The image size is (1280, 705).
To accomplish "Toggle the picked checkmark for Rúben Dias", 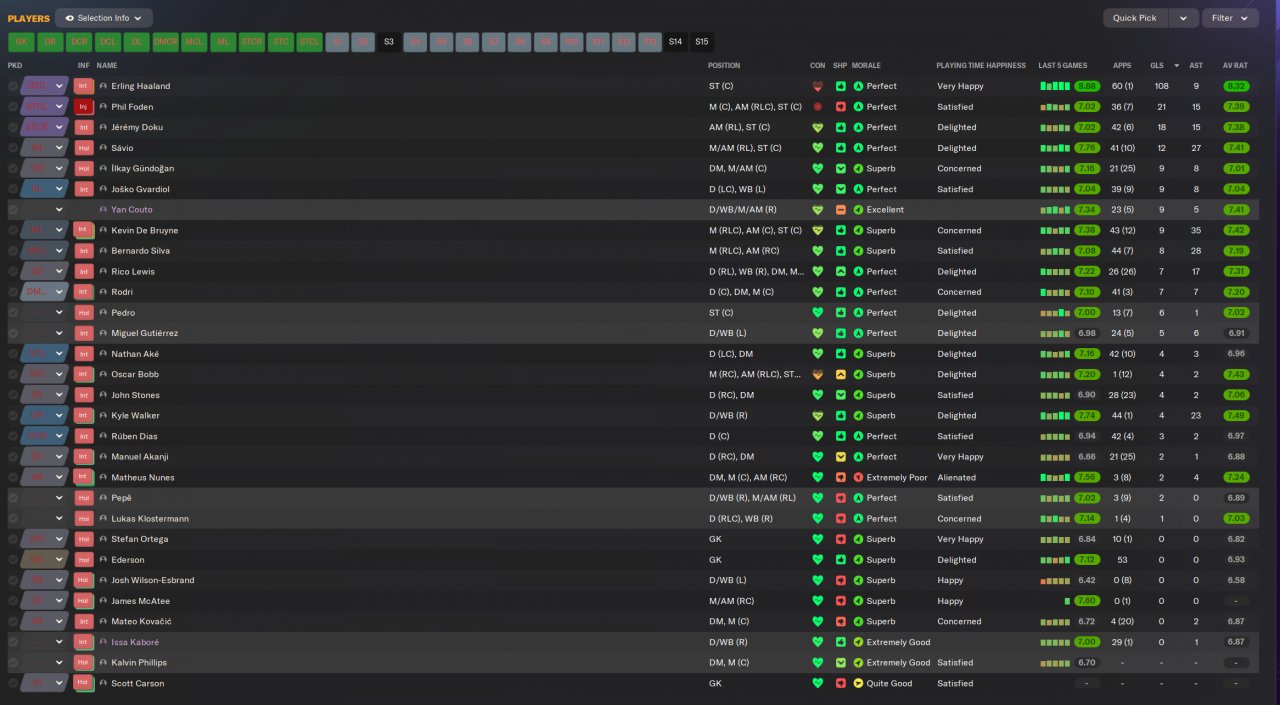I will click(x=13, y=436).
